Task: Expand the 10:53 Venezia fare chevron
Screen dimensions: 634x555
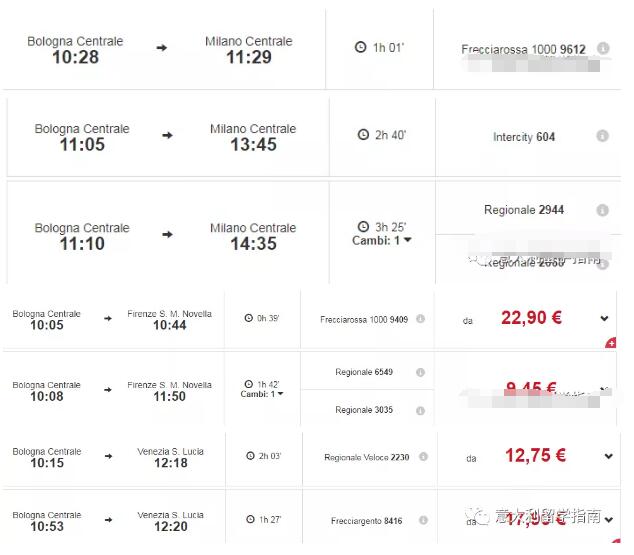Action: point(609,520)
